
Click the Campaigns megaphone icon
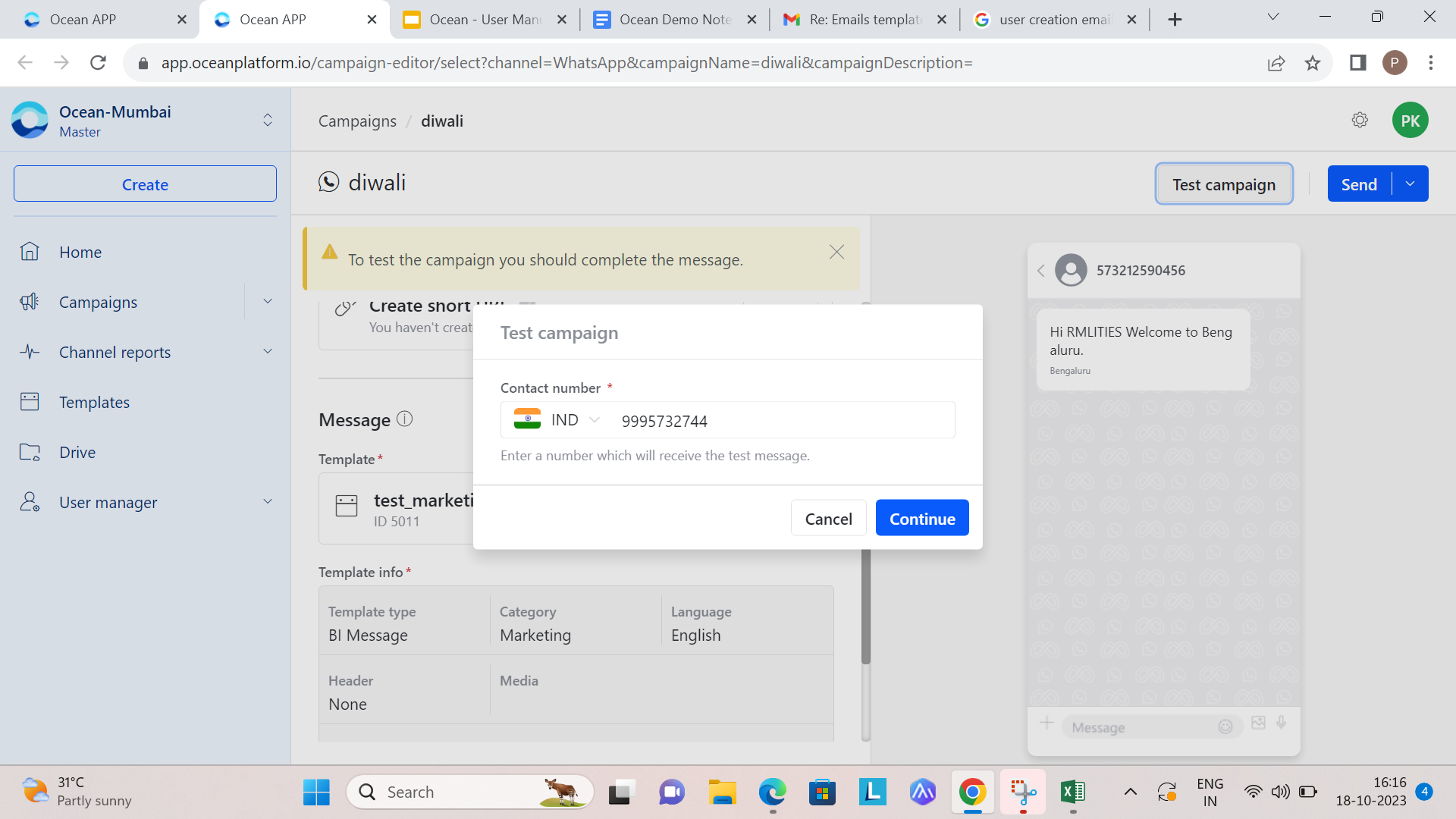[x=30, y=302]
